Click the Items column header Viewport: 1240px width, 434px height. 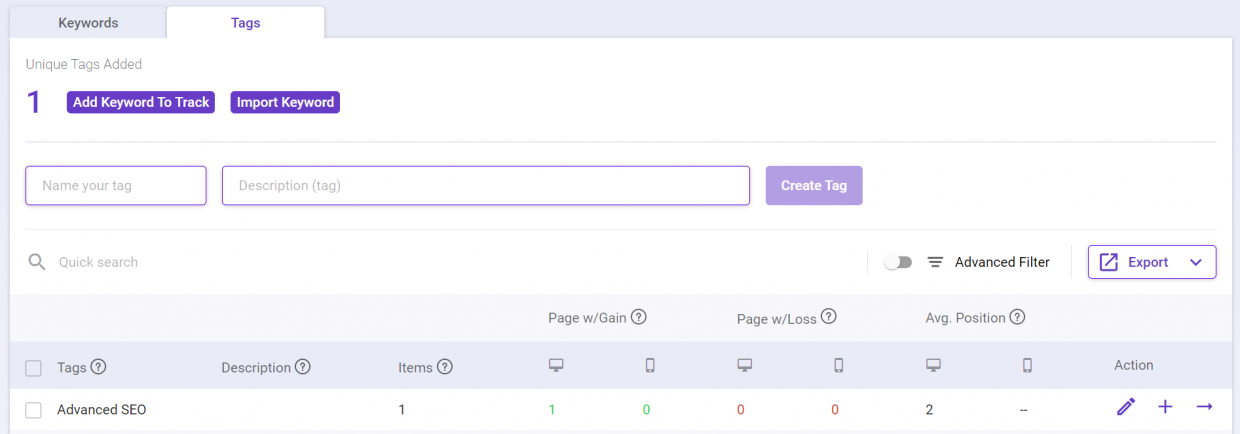[x=415, y=368]
